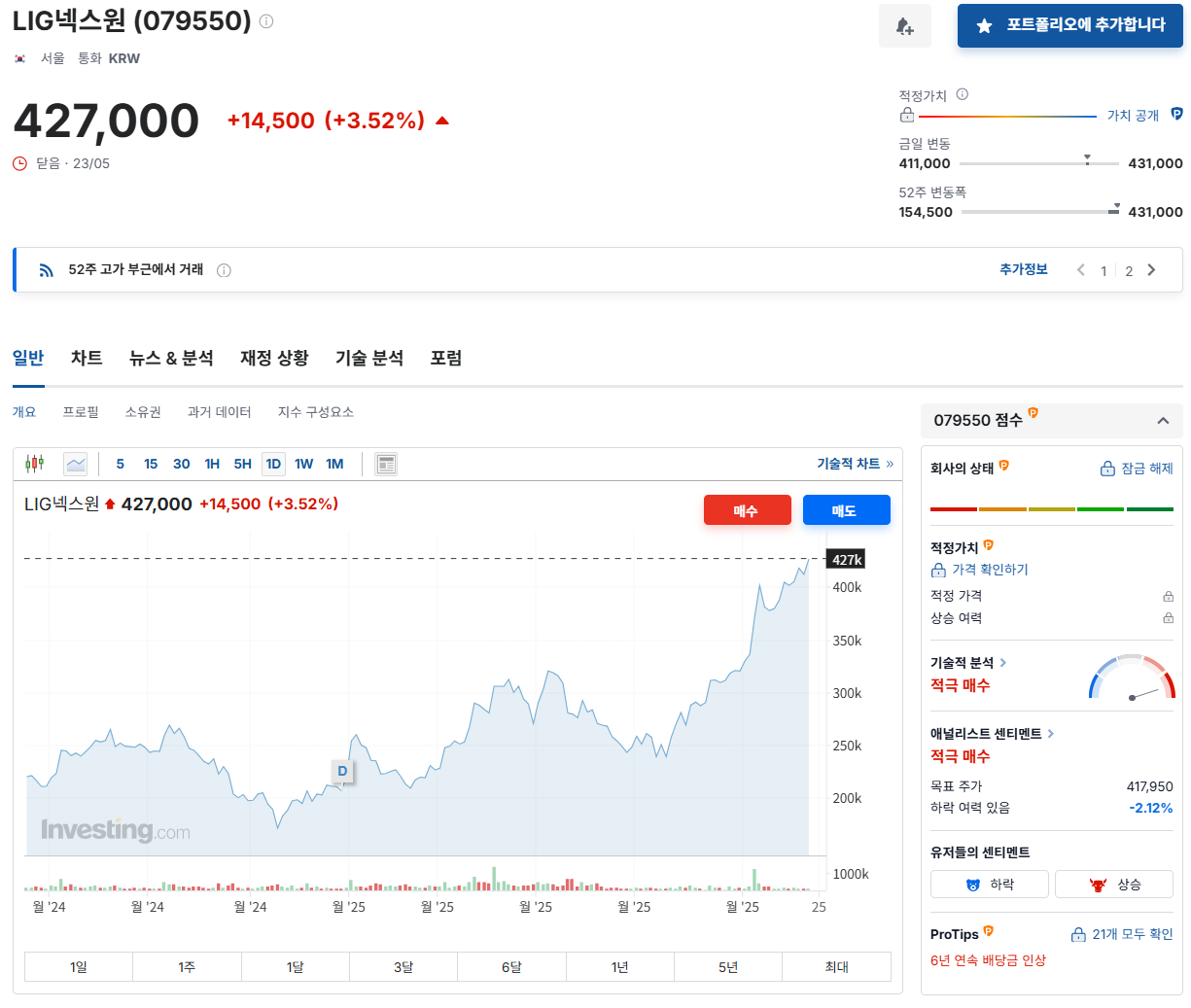Image resolution: width=1191 pixels, height=1008 pixels.
Task: Set chart interval to 1D
Action: pyautogui.click(x=273, y=464)
